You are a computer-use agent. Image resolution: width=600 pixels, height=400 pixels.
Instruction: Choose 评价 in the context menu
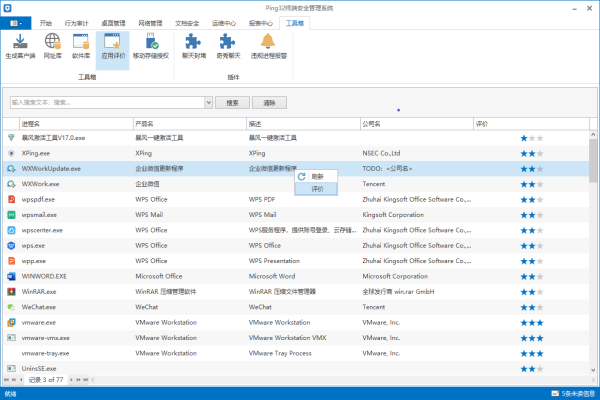point(316,189)
